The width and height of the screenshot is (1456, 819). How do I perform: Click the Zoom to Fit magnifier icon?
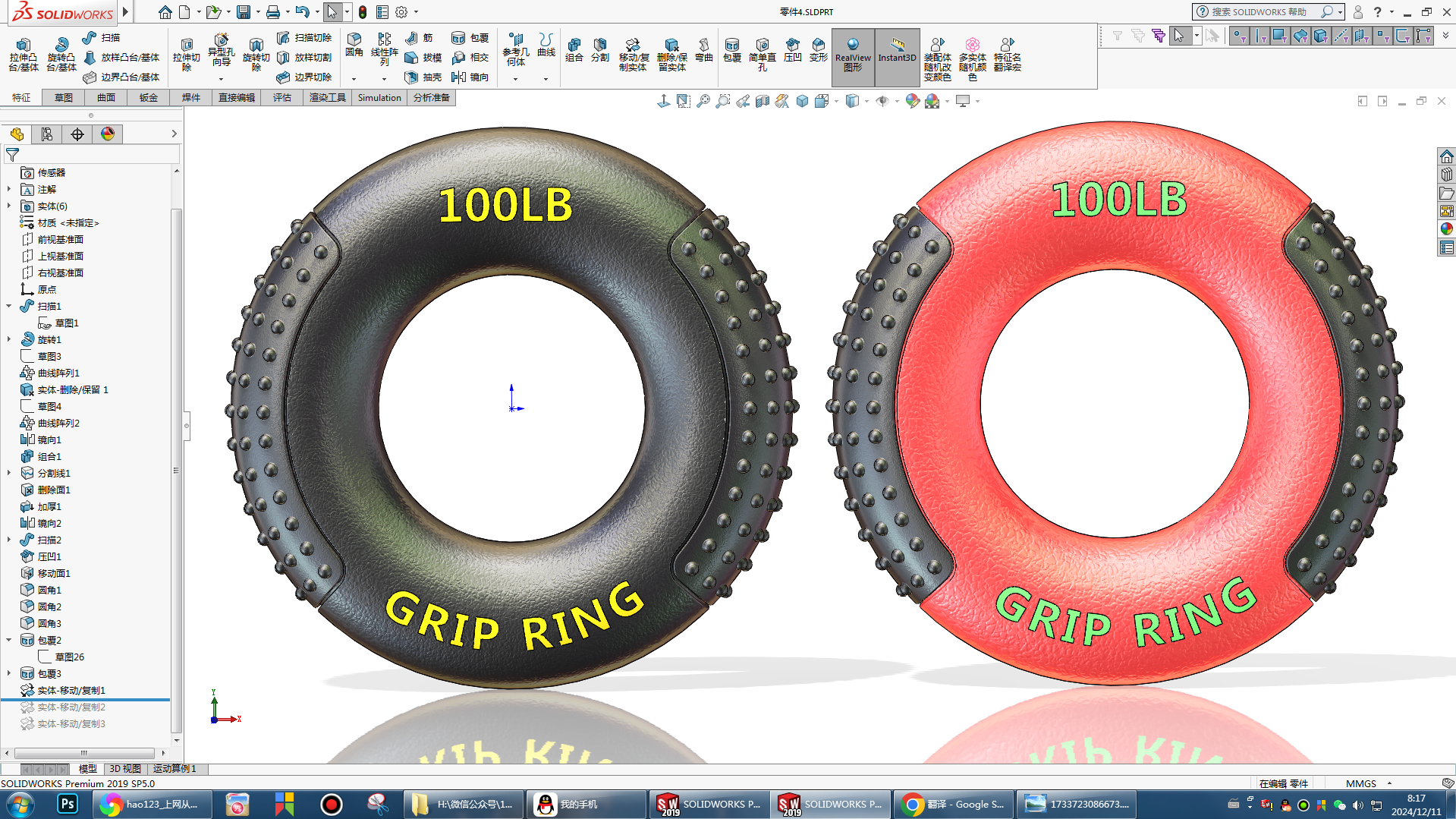(703, 101)
